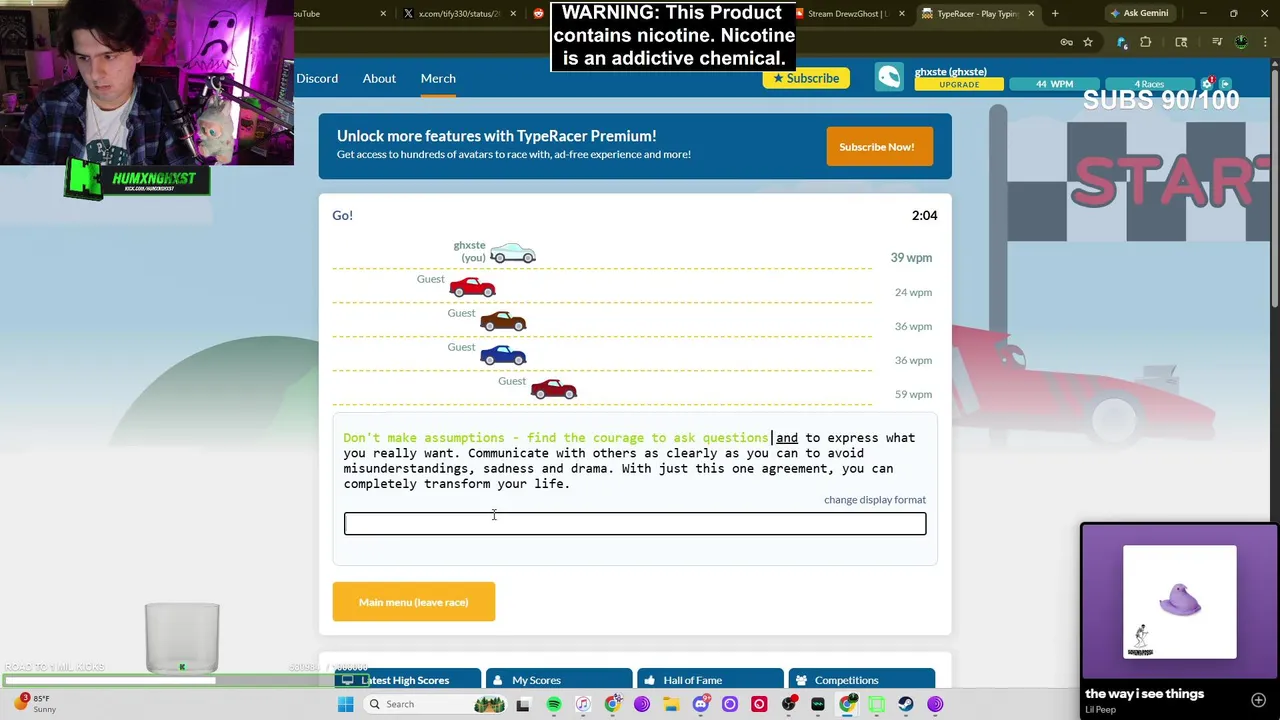Open the Chrome three-dot menu
The height and width of the screenshot is (720, 1280).
(x=1266, y=42)
